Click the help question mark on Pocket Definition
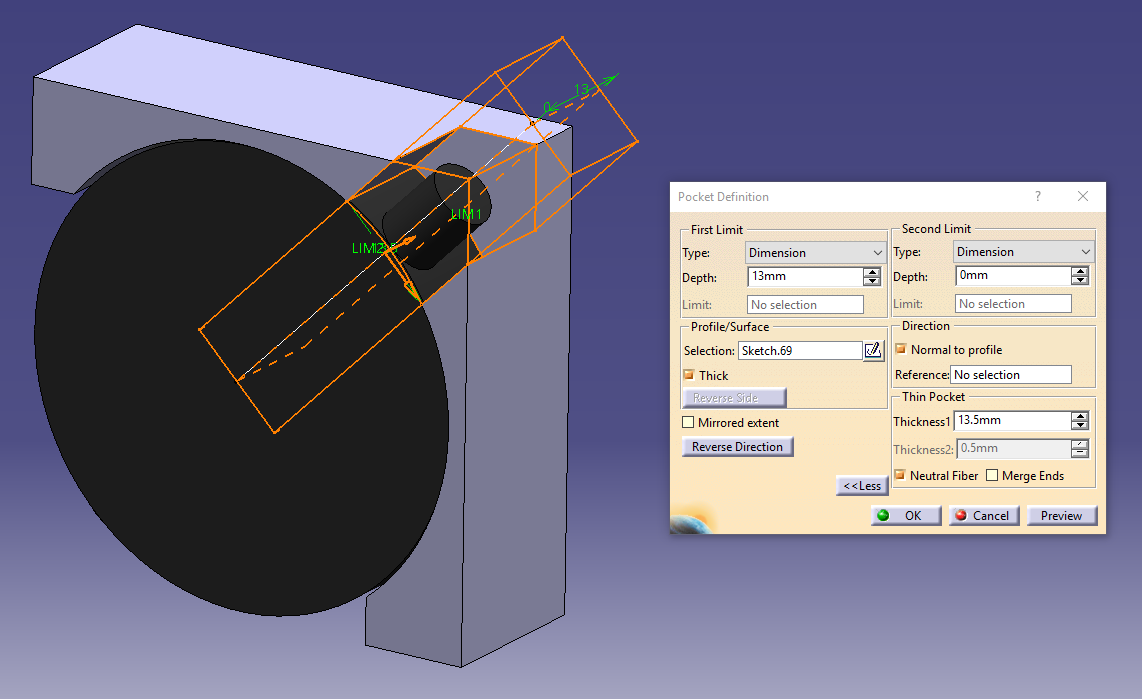This screenshot has width=1142, height=699. click(x=1037, y=196)
